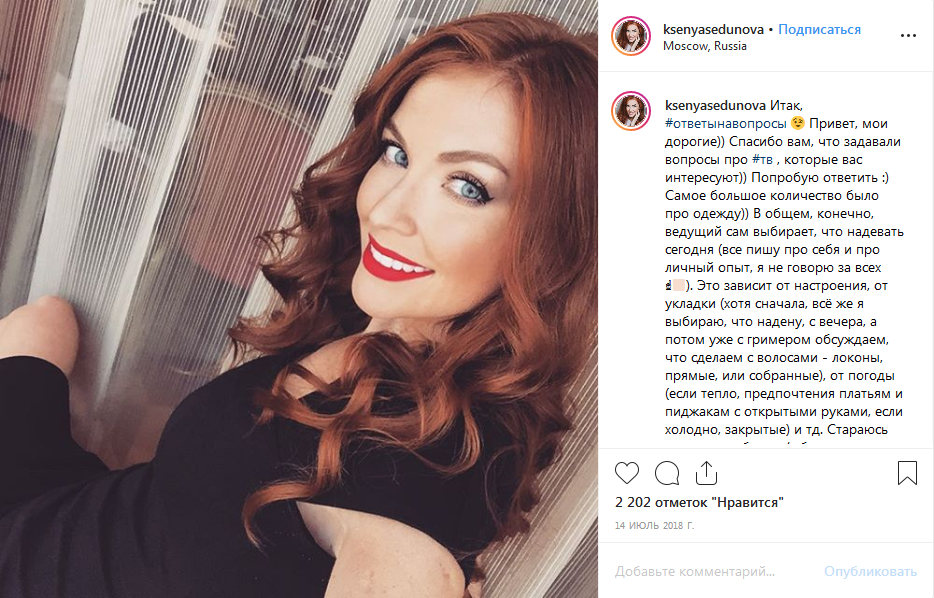Follow the account via Подписаться
This screenshot has height=598, width=934.
tap(819, 29)
